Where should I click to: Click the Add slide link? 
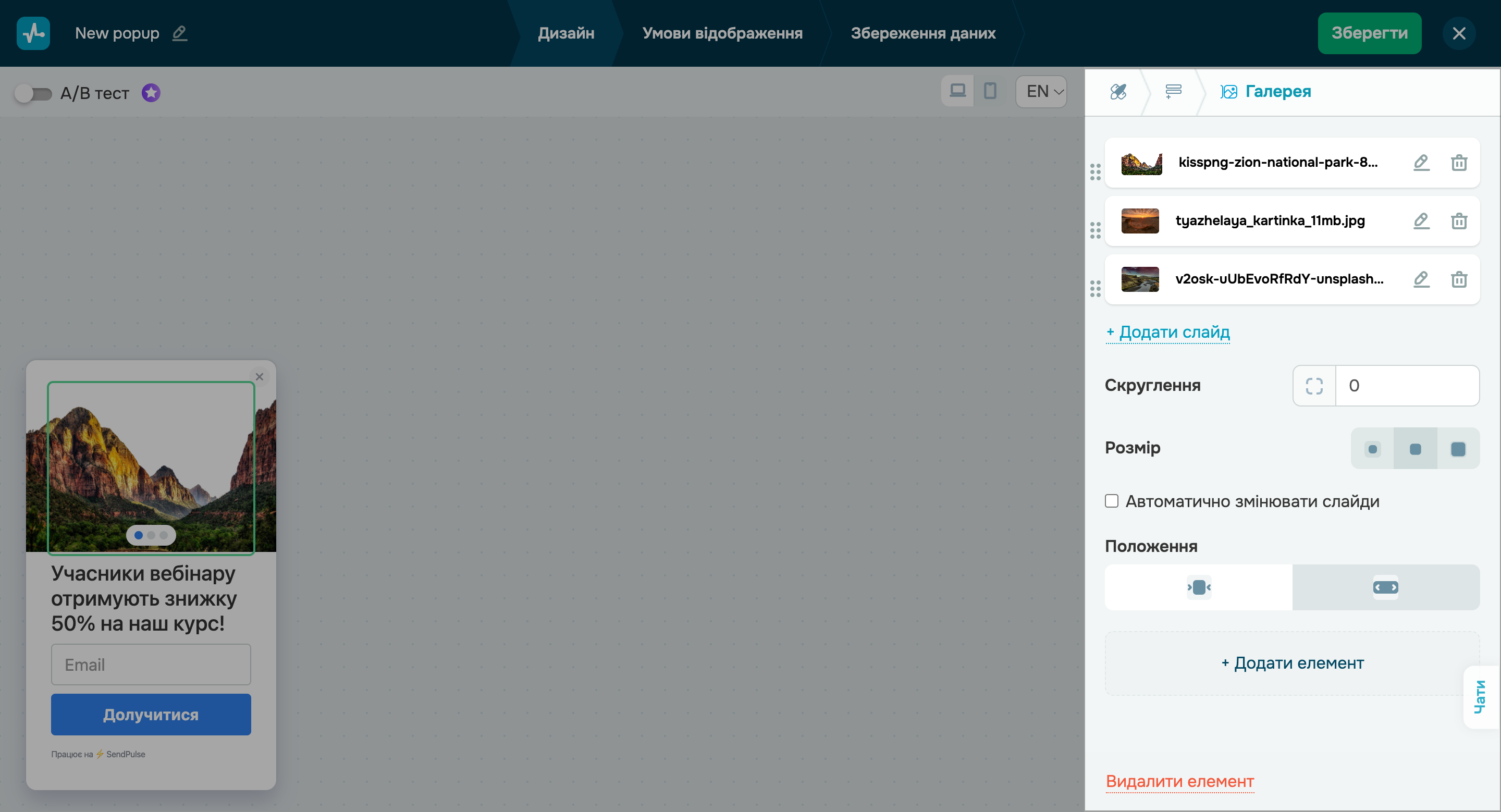[x=1167, y=332]
